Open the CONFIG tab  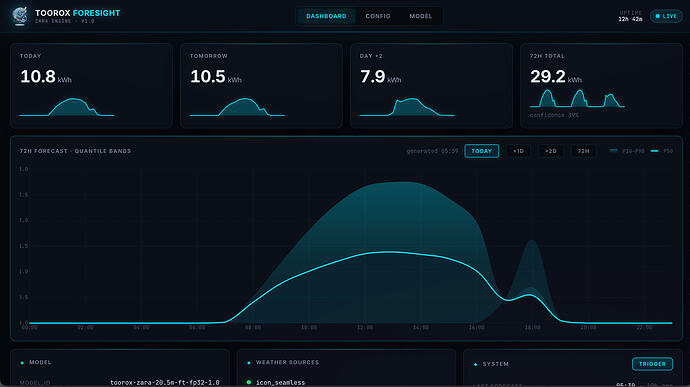point(378,16)
